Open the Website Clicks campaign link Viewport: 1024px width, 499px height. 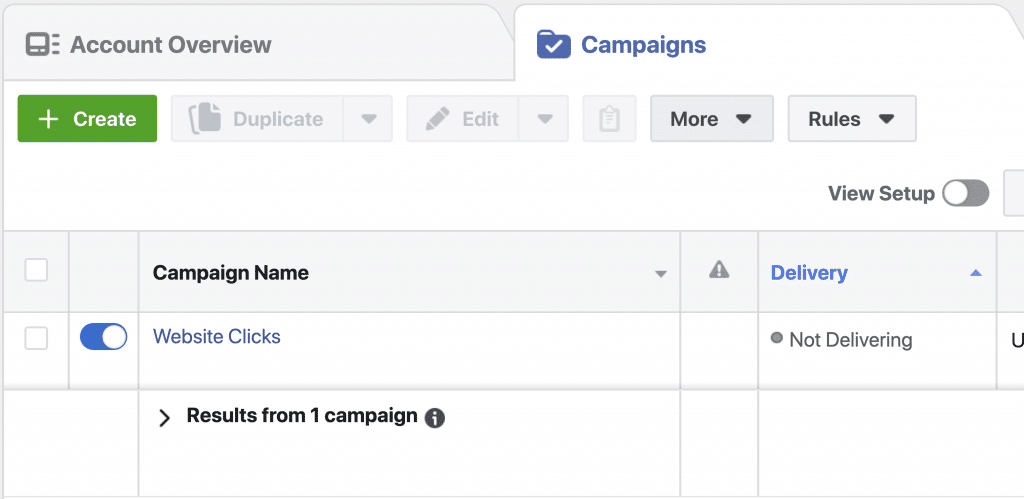point(217,336)
